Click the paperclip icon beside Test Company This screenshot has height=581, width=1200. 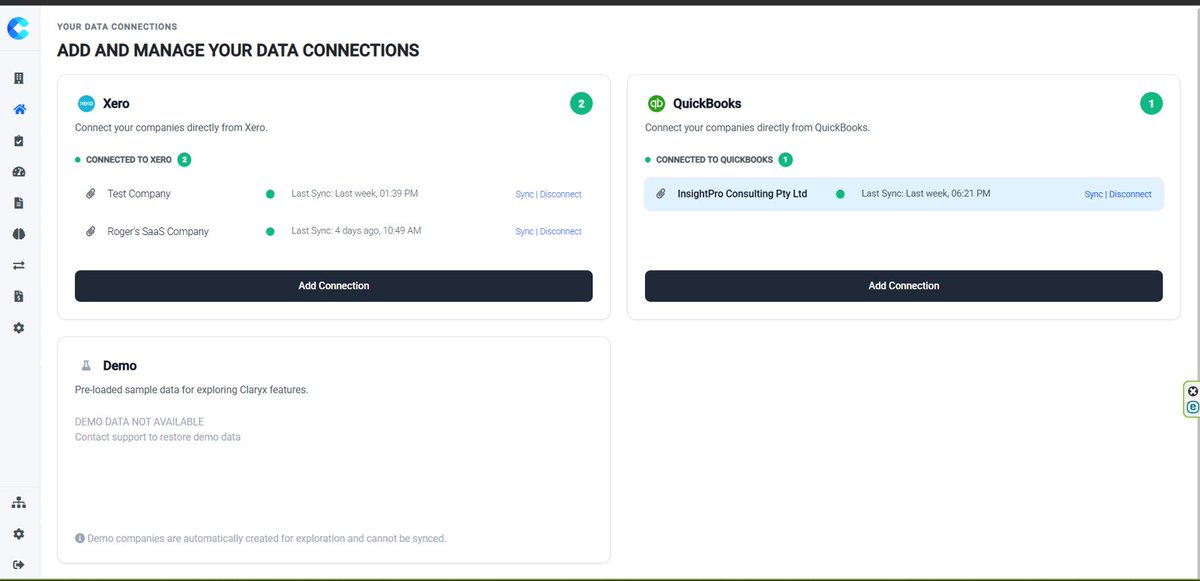tap(90, 194)
